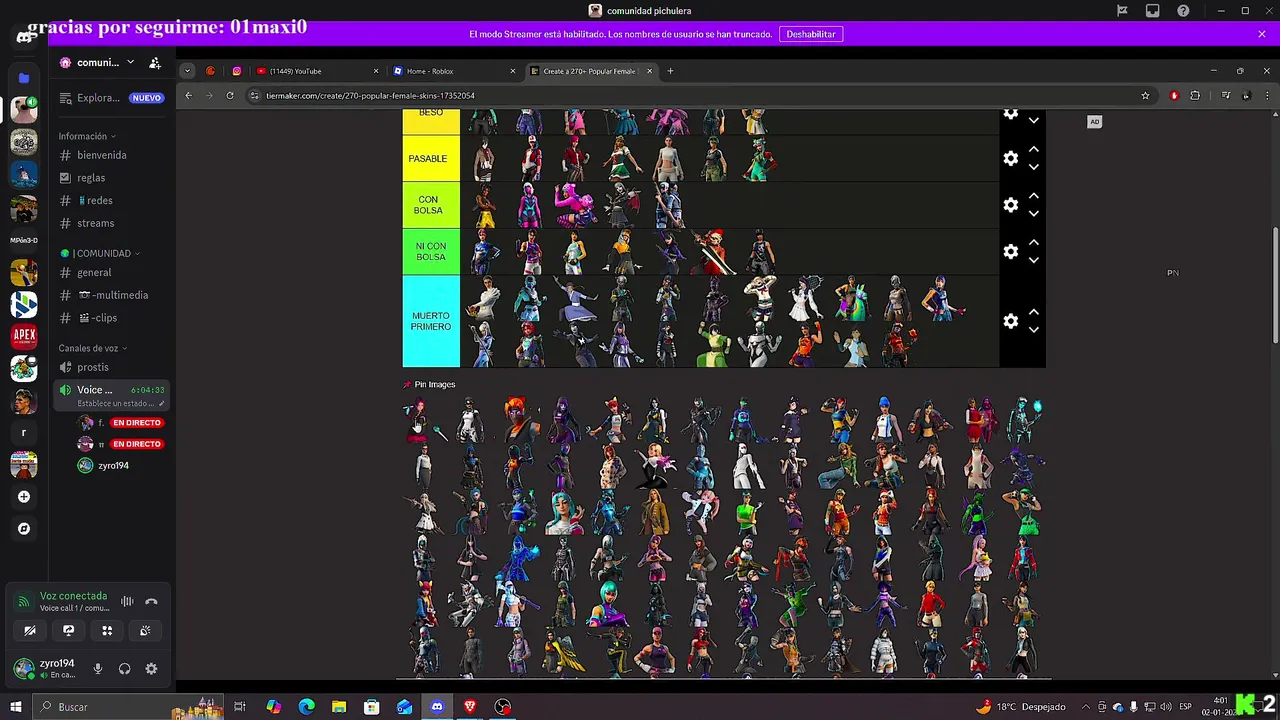Screen dimensions: 1280x720
Task: Open discover servers compass icon
Action: [x=24, y=529]
